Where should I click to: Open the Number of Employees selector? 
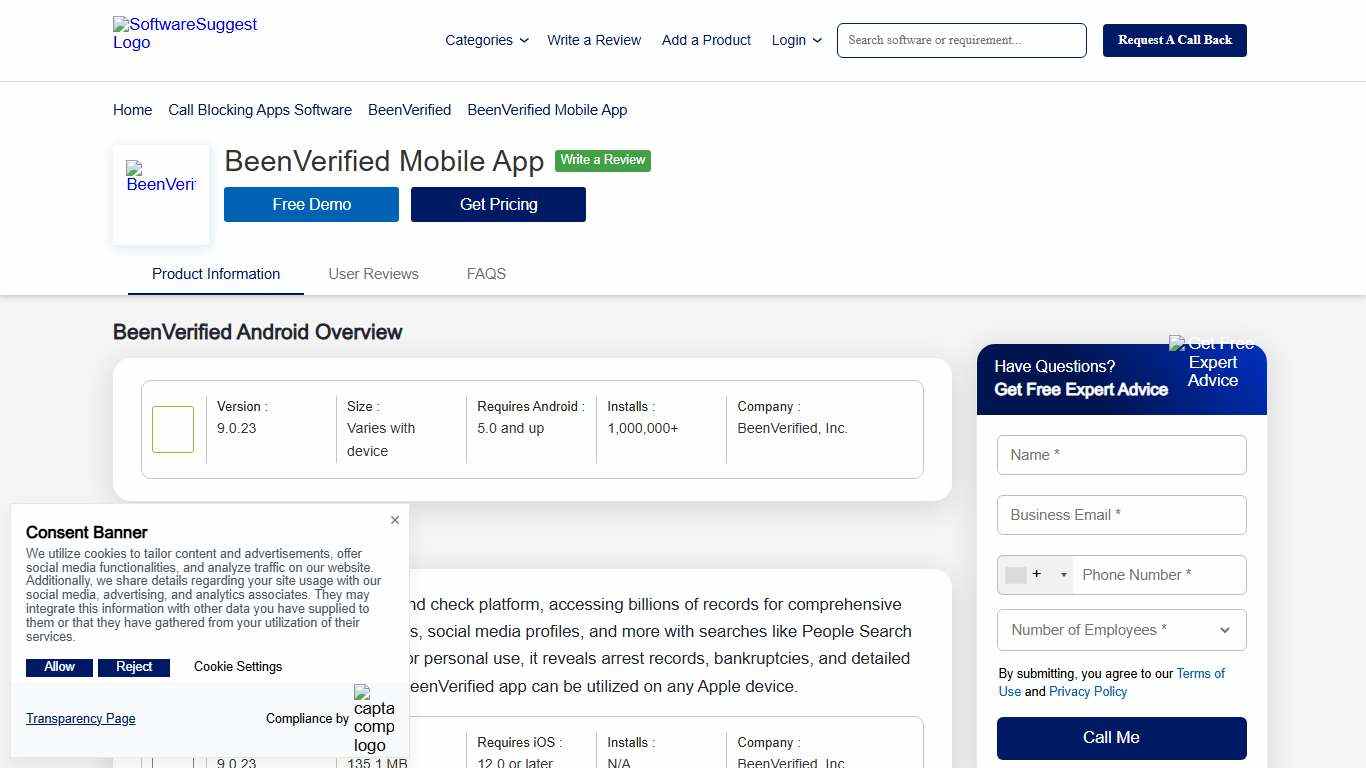coord(1121,630)
